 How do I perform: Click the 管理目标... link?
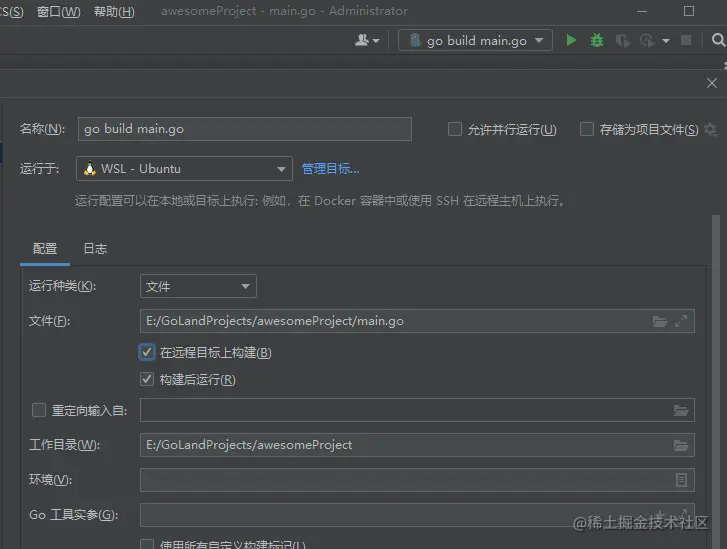[x=331, y=169]
